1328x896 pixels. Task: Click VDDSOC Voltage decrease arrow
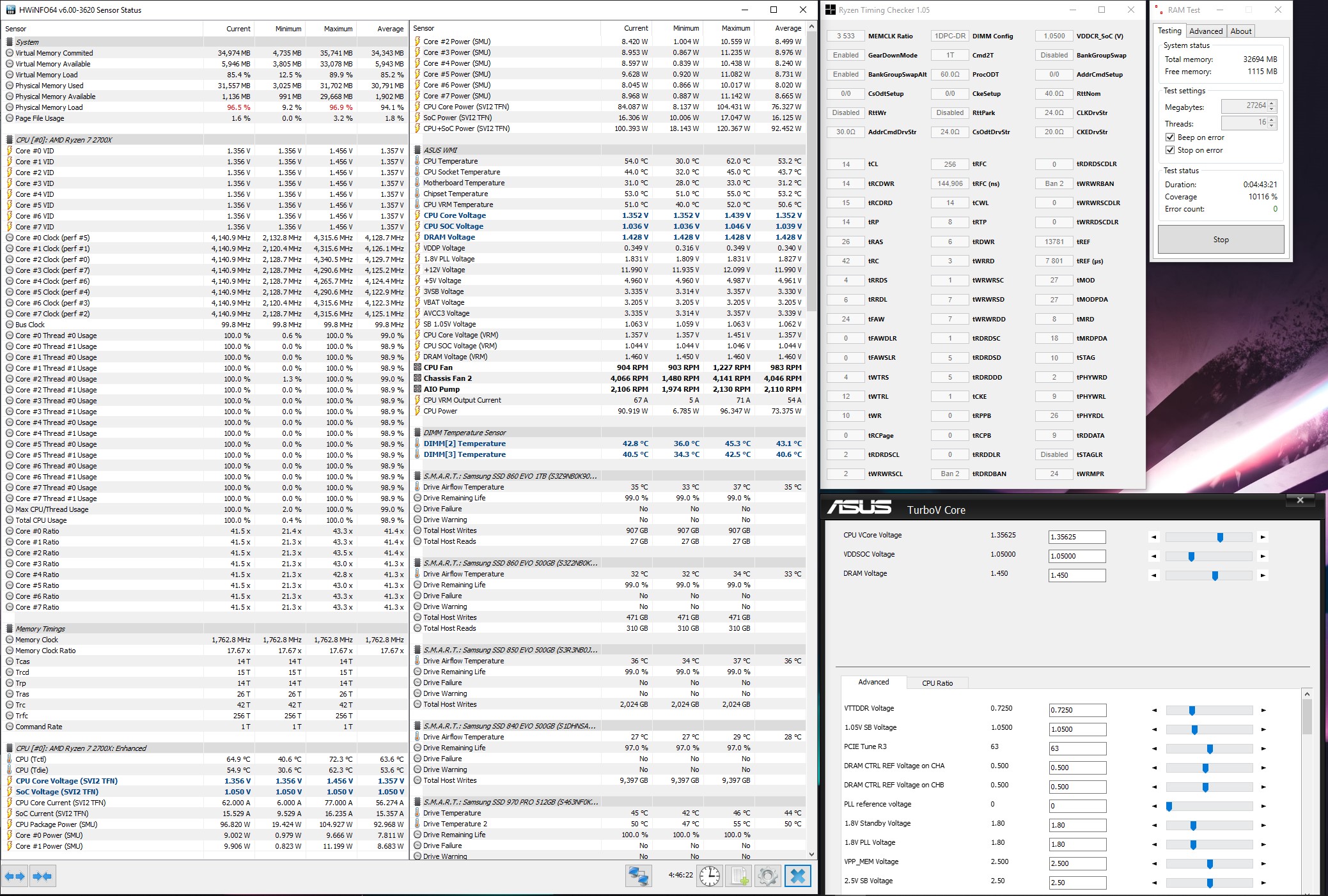[x=1154, y=557]
